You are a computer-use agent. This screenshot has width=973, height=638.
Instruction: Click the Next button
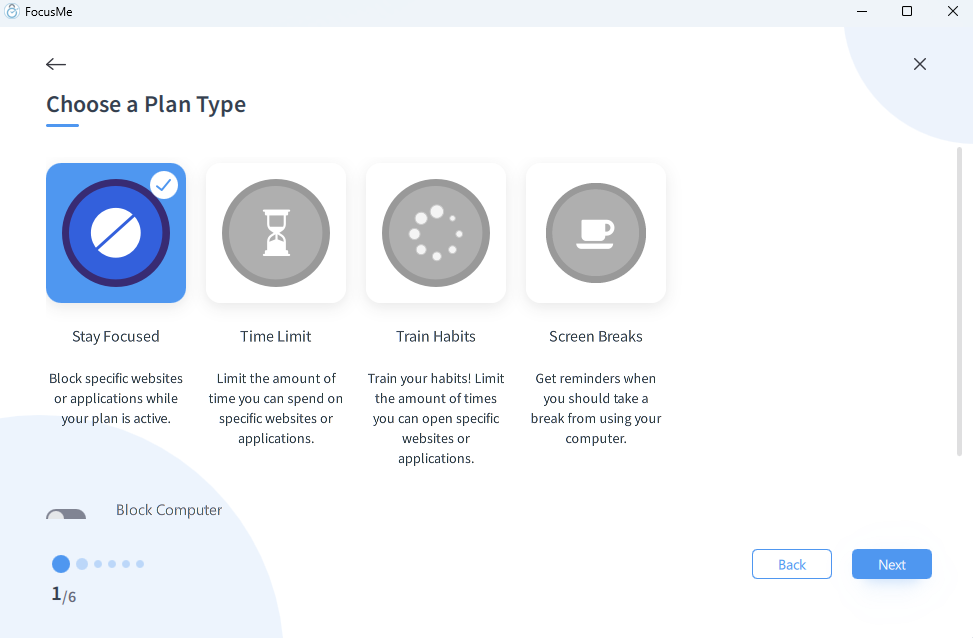click(x=891, y=564)
